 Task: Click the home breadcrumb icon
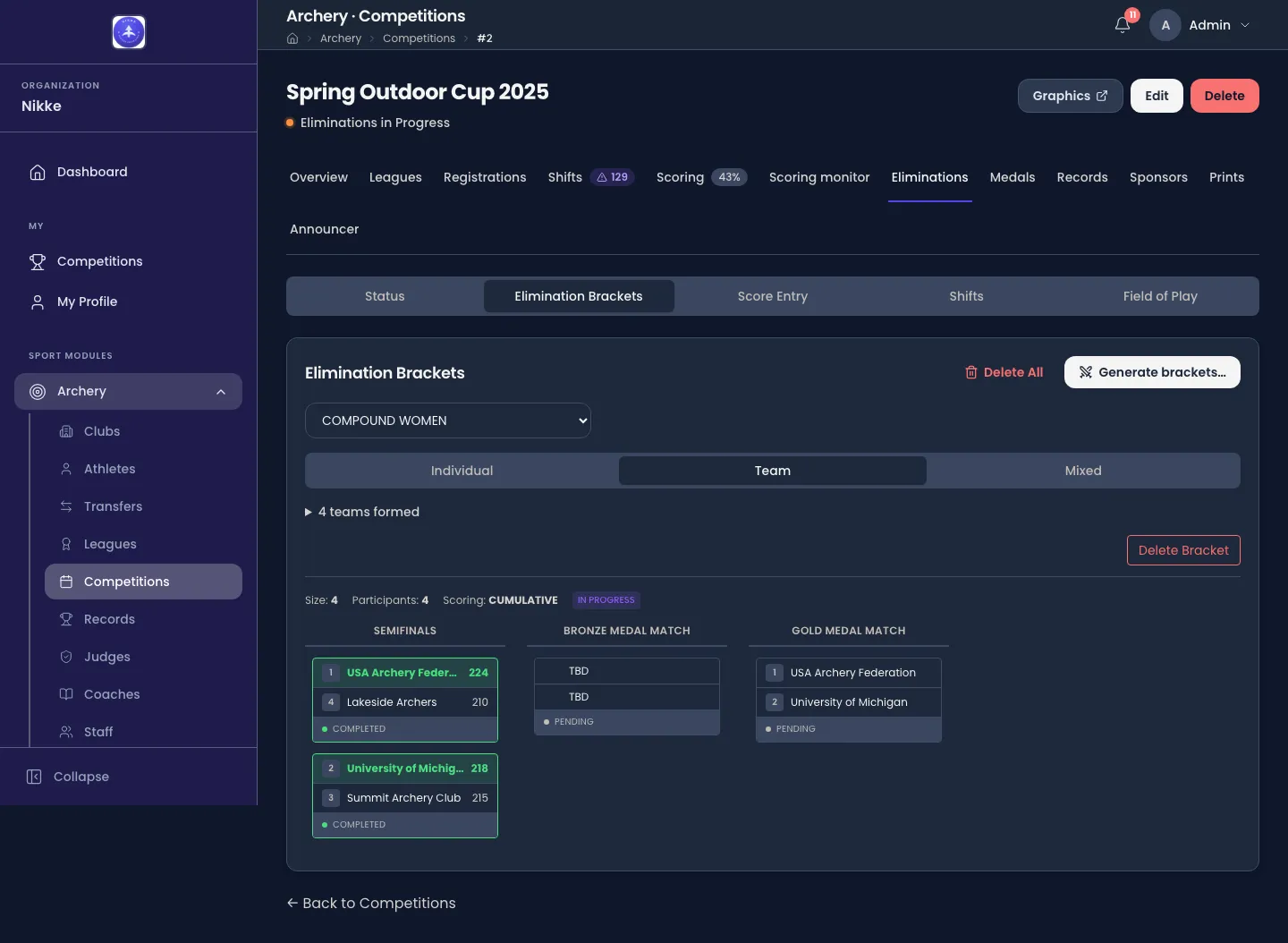point(292,38)
